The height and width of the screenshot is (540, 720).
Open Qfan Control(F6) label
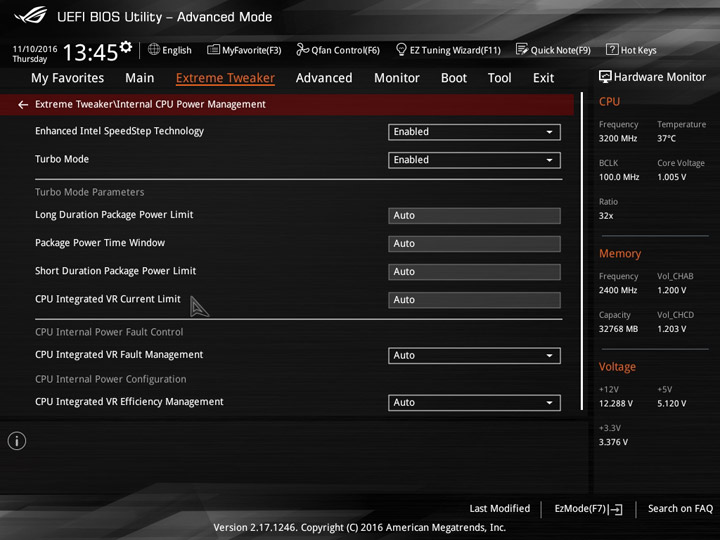pyautogui.click(x=345, y=50)
